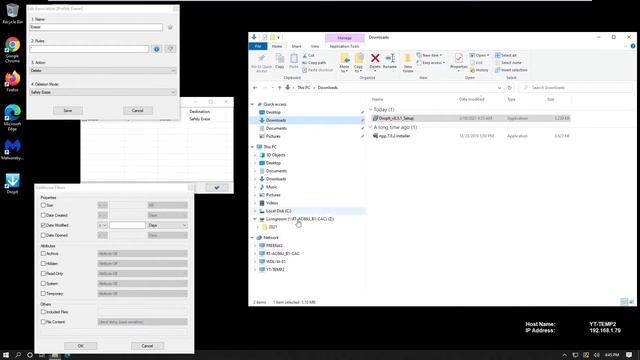Image resolution: width=640 pixels, height=360 pixels.
Task: Refresh the Downloads folder view
Action: click(x=509, y=88)
